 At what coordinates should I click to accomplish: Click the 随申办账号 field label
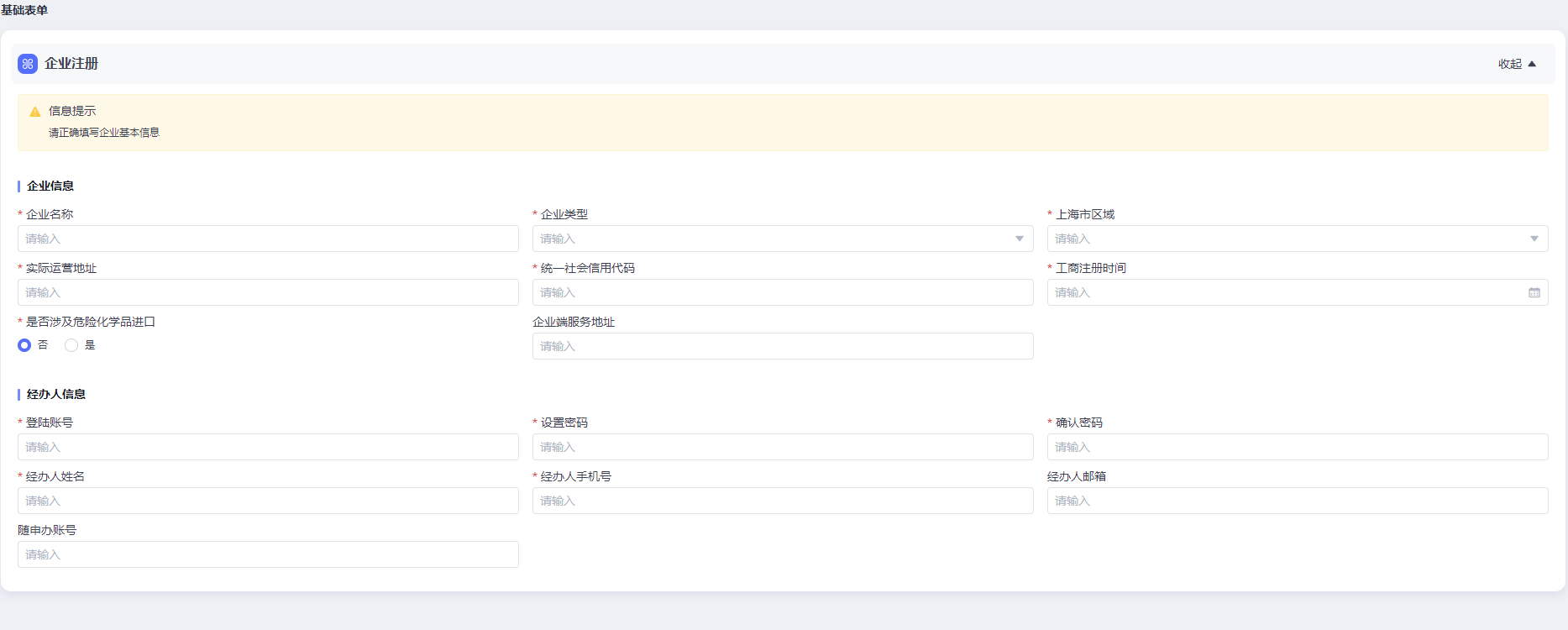click(x=47, y=530)
